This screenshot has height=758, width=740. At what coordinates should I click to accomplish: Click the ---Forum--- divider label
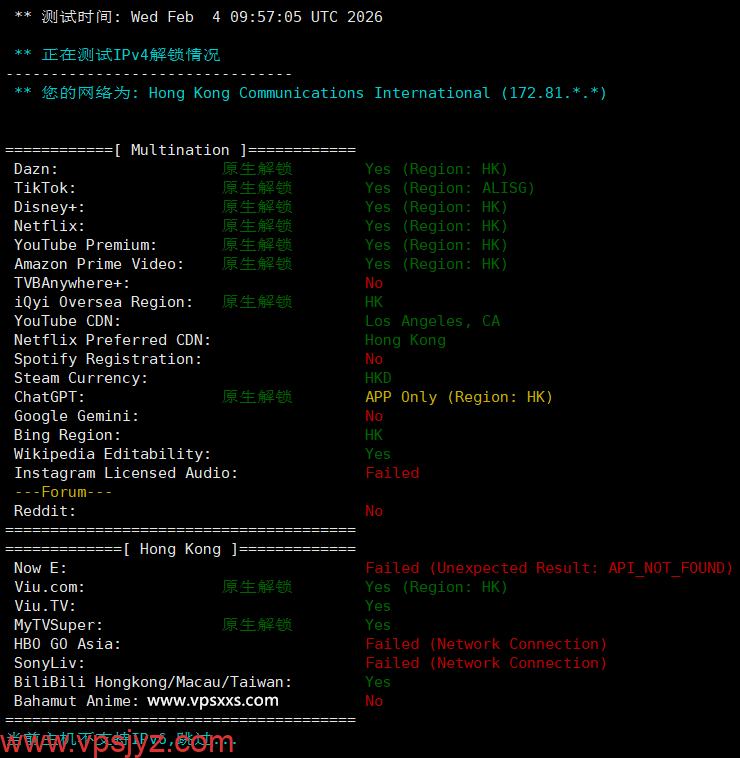pyautogui.click(x=63, y=492)
